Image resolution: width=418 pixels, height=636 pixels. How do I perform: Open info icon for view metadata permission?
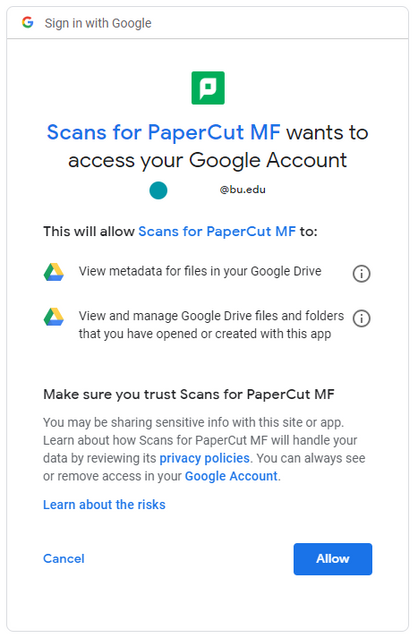point(361,273)
